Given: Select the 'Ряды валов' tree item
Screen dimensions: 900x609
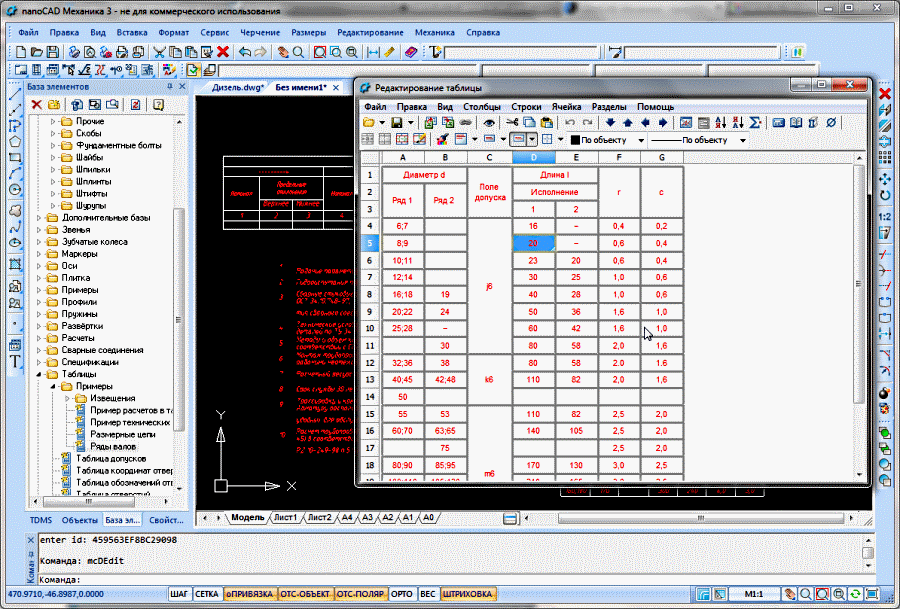Looking at the screenshot, I should (113, 446).
